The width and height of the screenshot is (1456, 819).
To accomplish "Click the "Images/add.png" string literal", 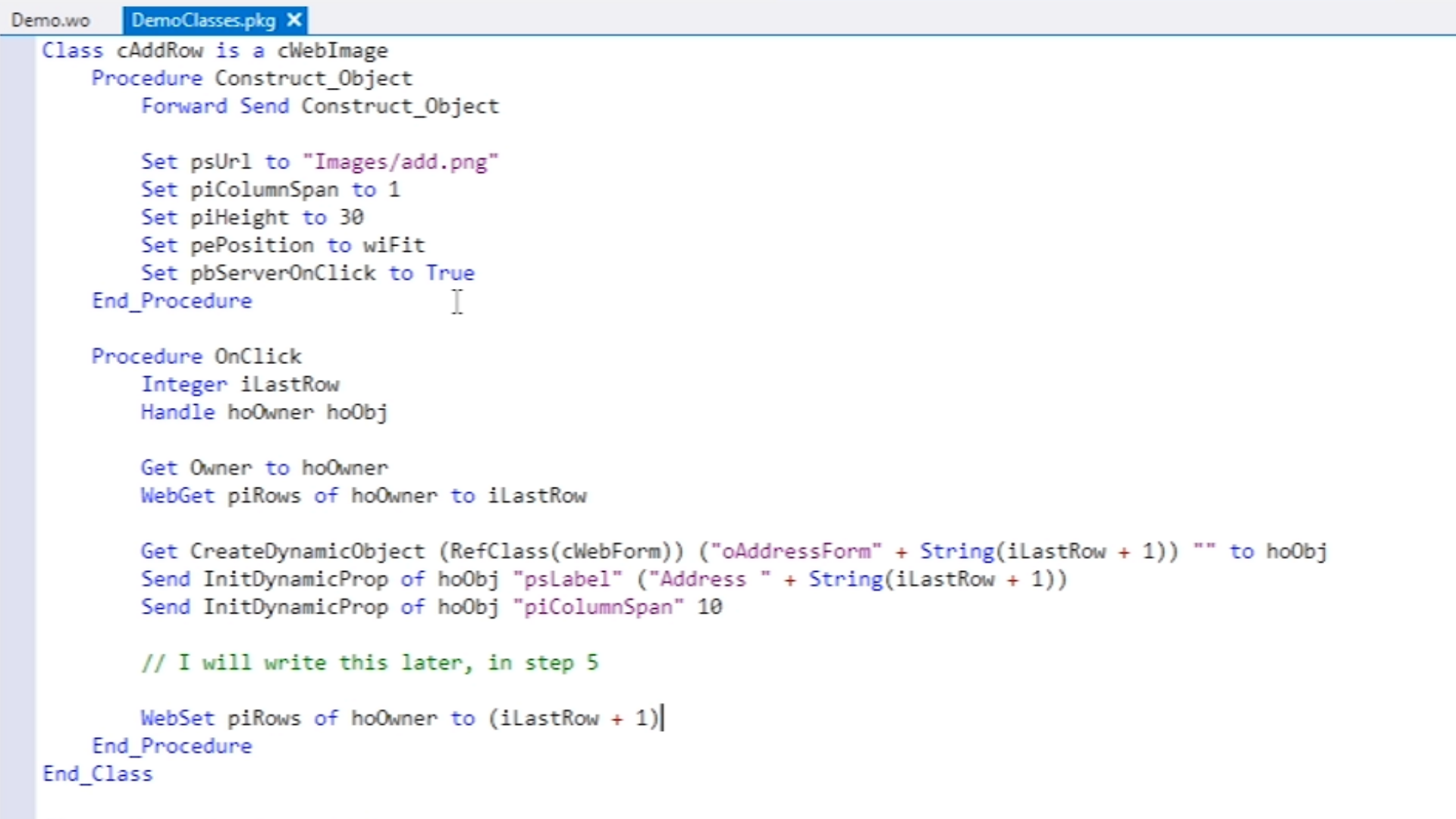I will point(400,162).
